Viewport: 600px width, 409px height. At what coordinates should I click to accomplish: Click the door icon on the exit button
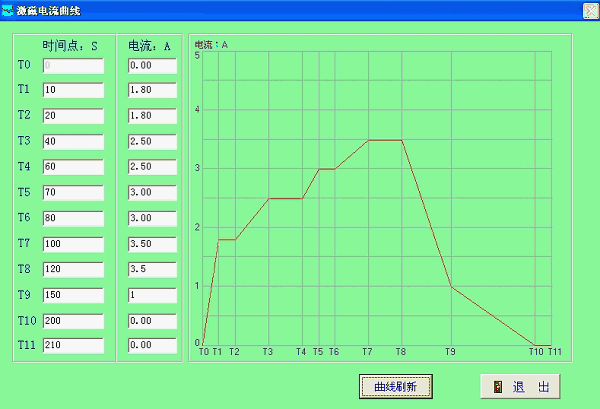pos(497,387)
